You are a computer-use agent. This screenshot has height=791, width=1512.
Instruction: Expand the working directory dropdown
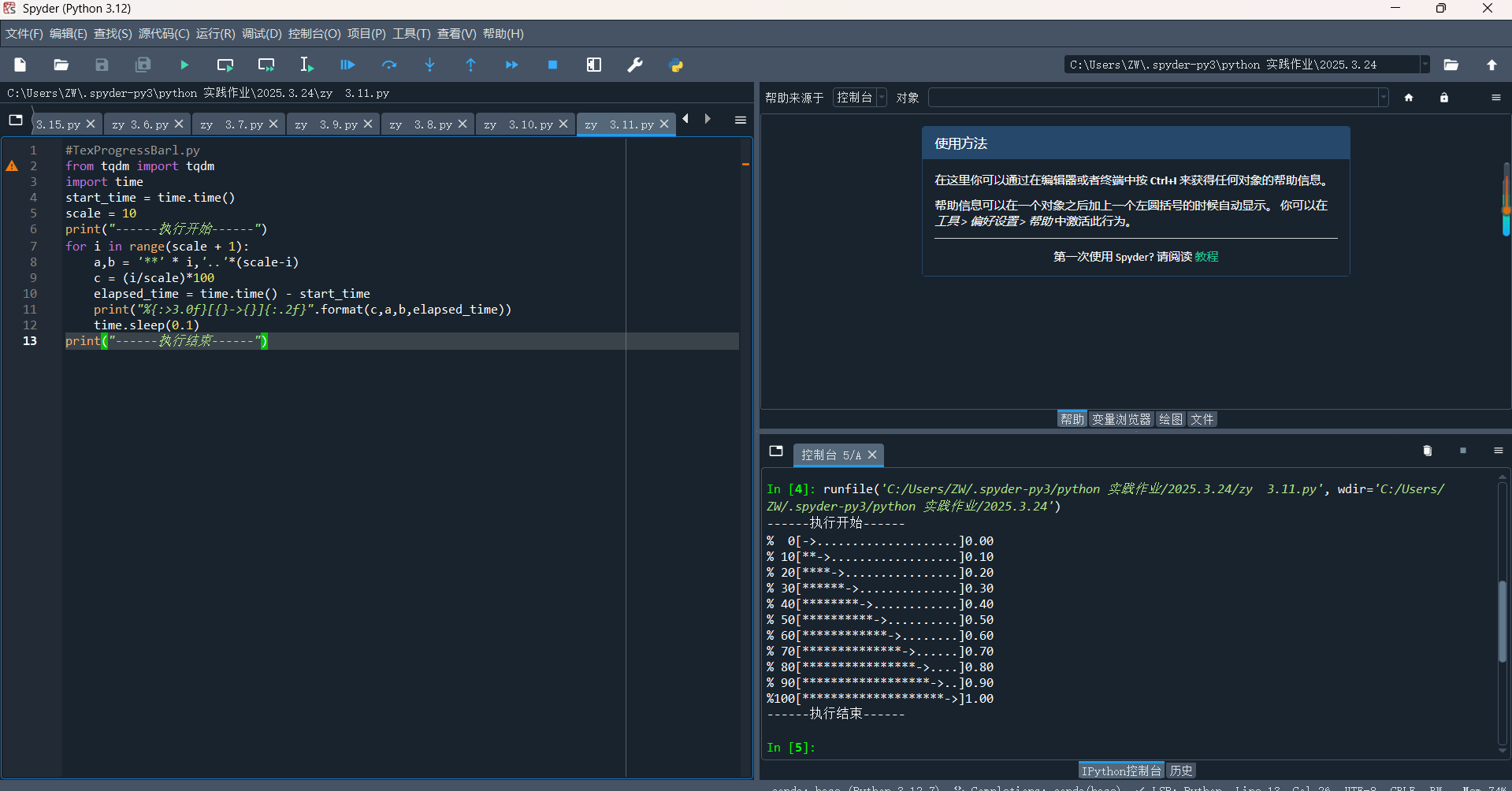[1425, 65]
